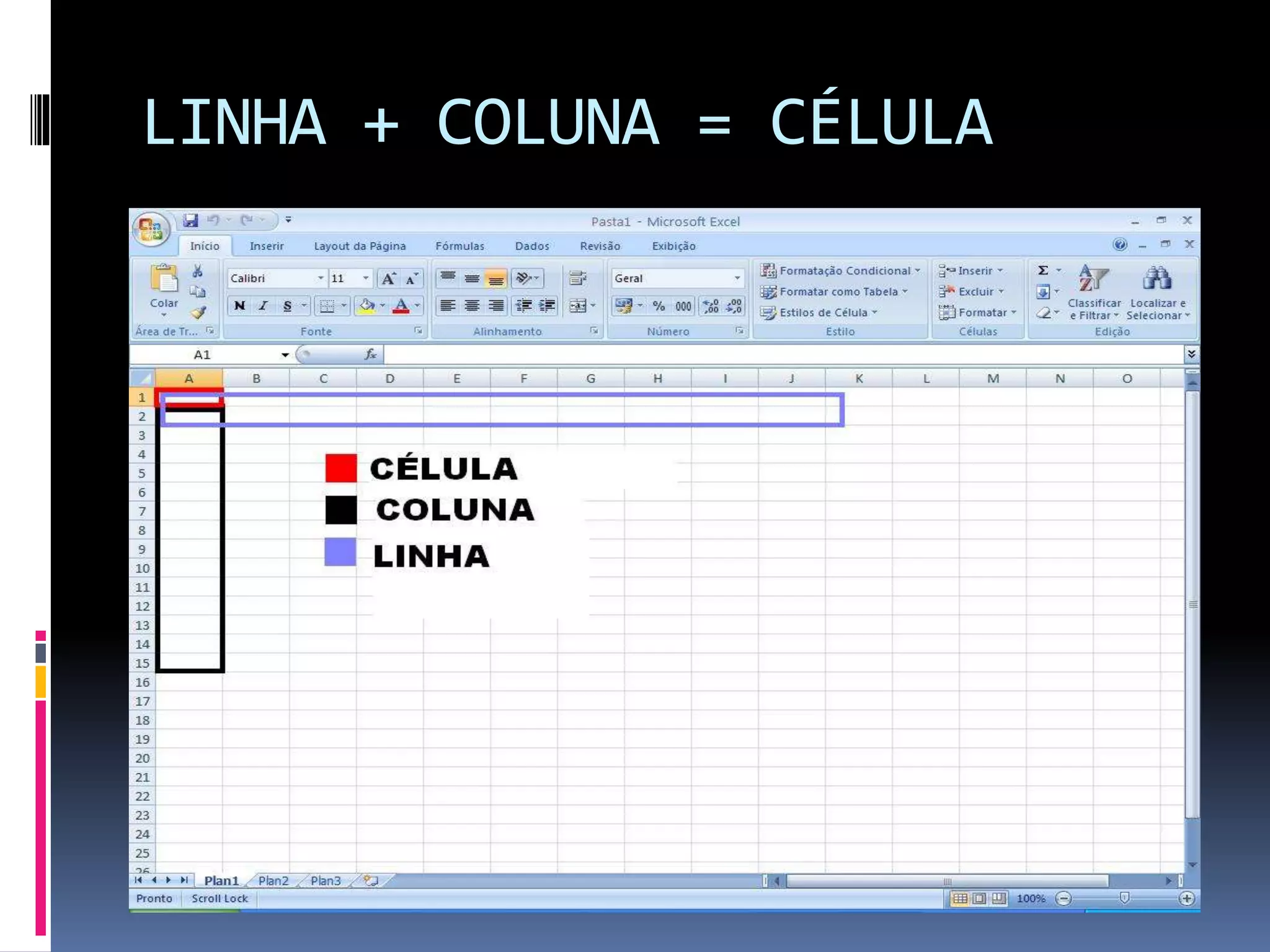
Task: Center text horizontally
Action: click(472, 306)
